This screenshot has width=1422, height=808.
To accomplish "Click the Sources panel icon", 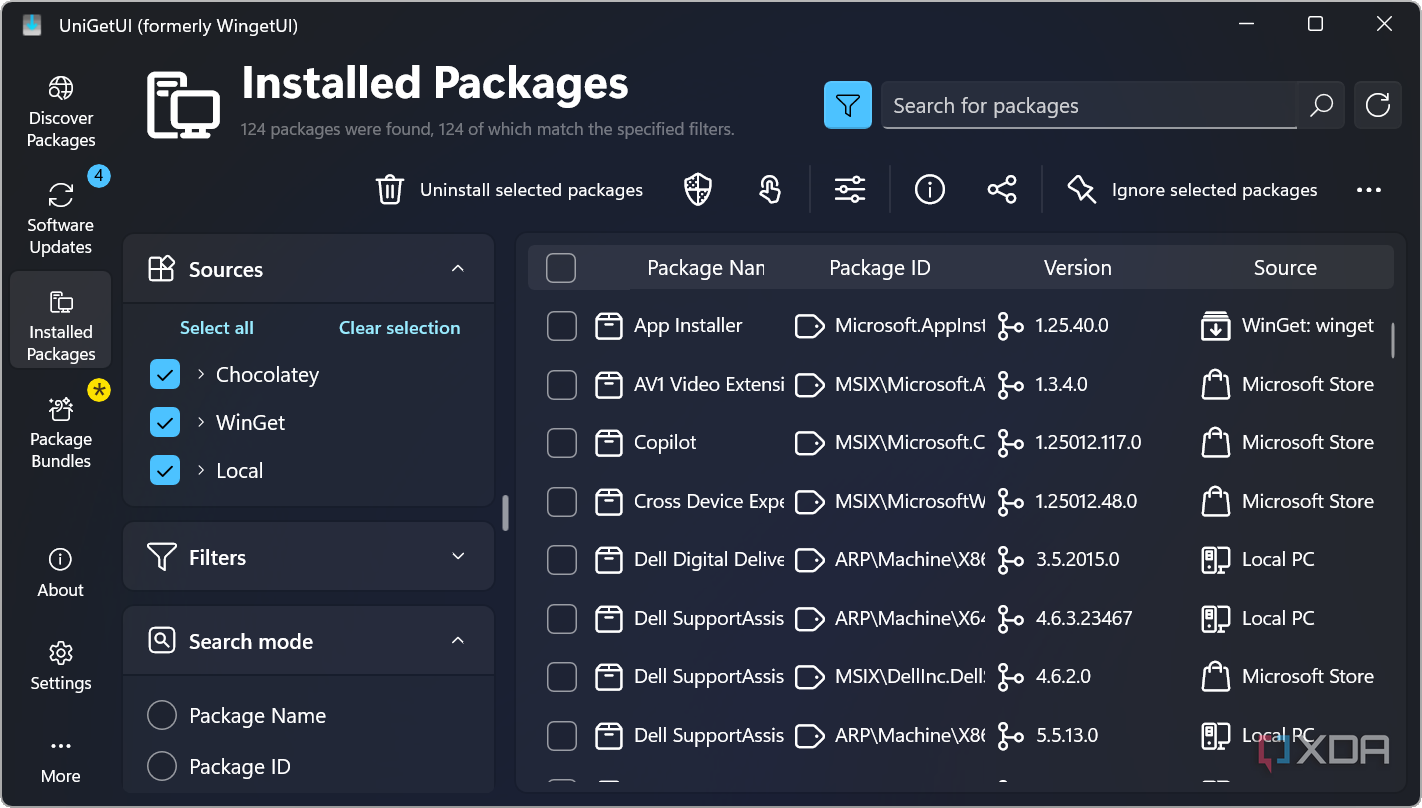I will [162, 269].
